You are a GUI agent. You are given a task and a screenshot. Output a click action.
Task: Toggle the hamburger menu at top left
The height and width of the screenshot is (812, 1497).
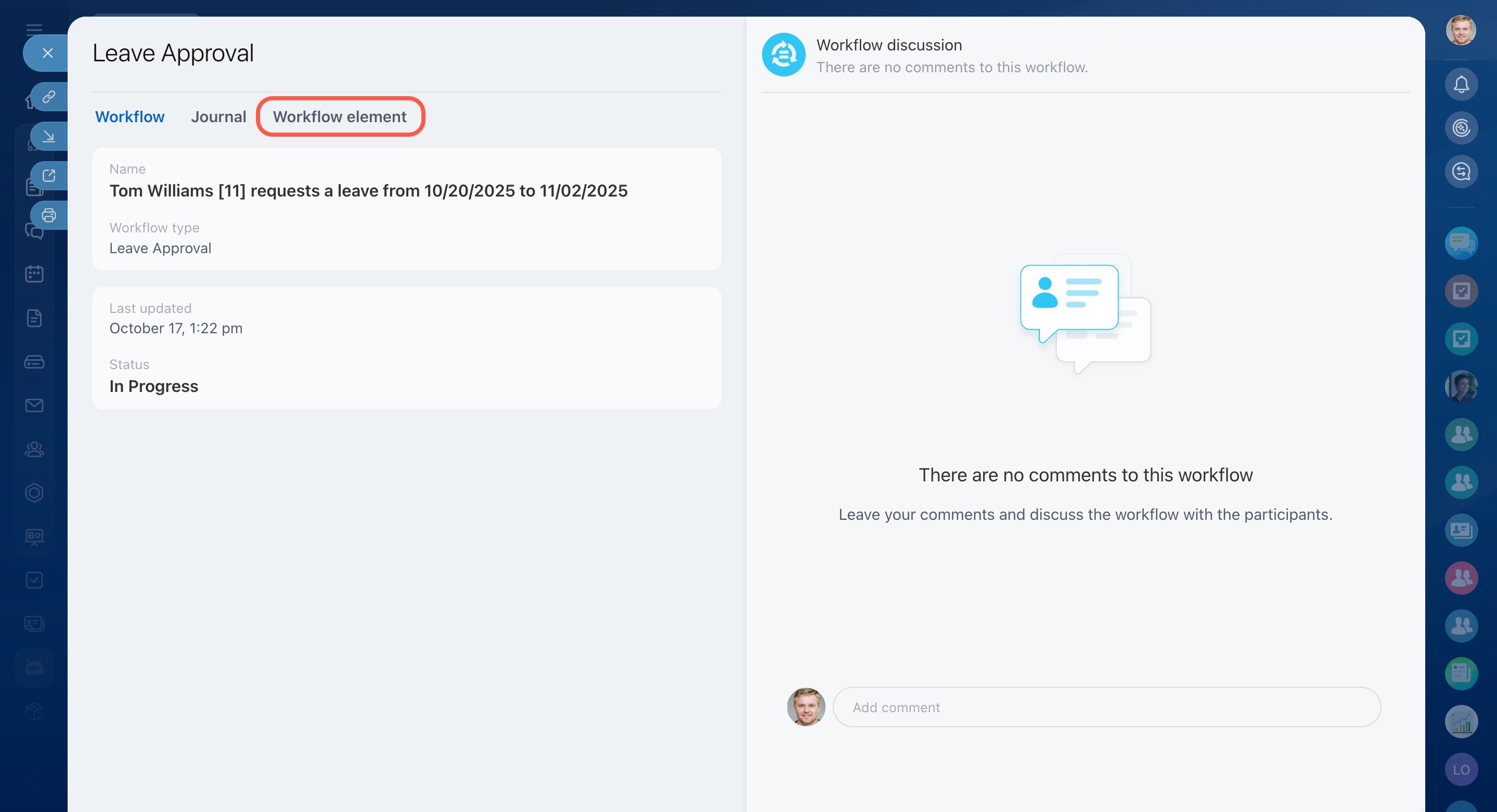(34, 29)
